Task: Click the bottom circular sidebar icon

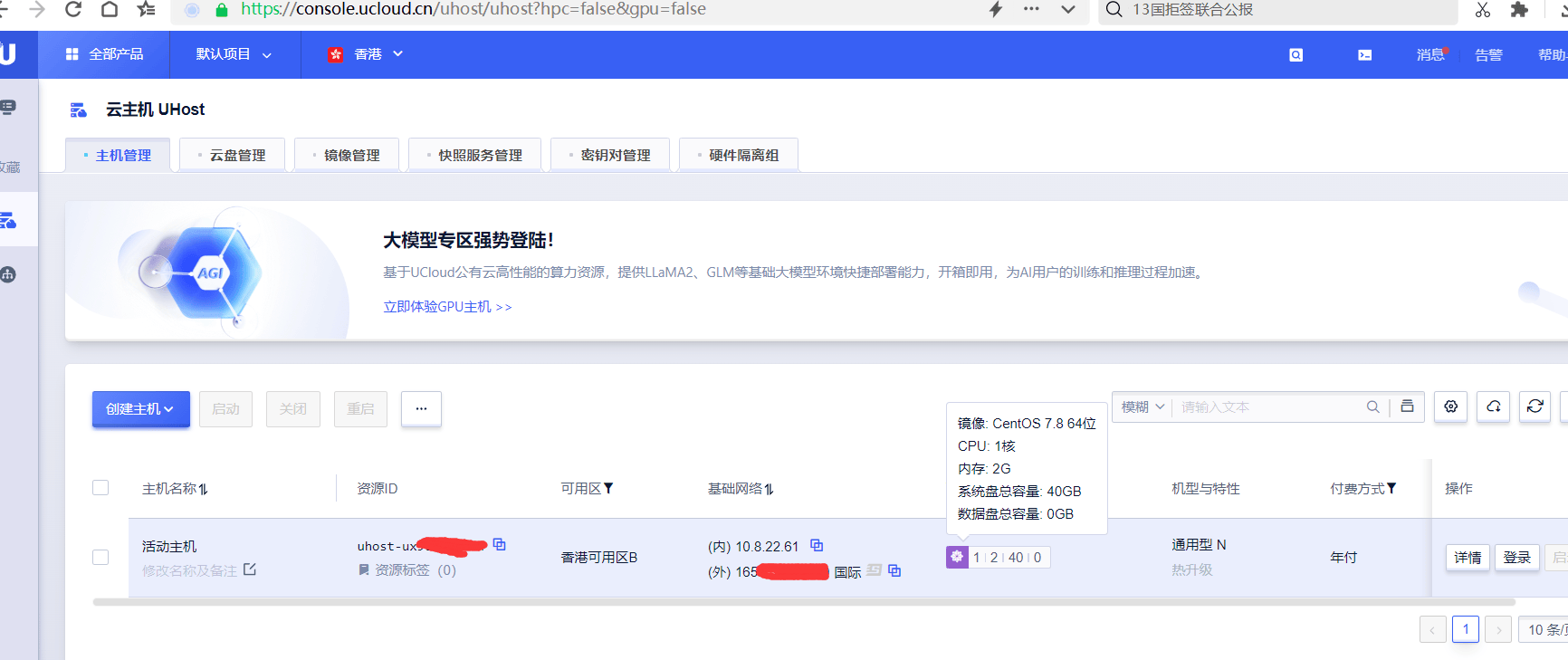Action: (8, 274)
